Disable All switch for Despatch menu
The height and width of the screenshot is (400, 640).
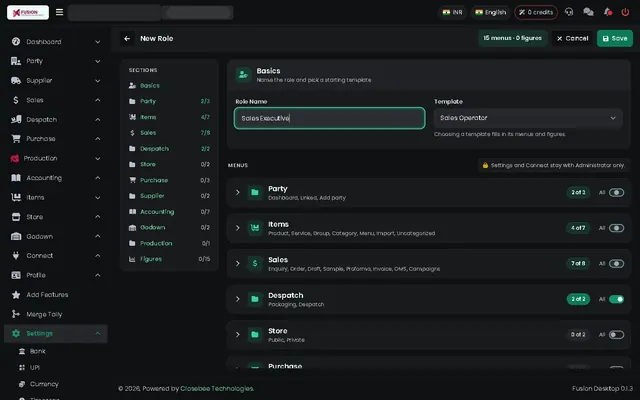click(x=616, y=299)
